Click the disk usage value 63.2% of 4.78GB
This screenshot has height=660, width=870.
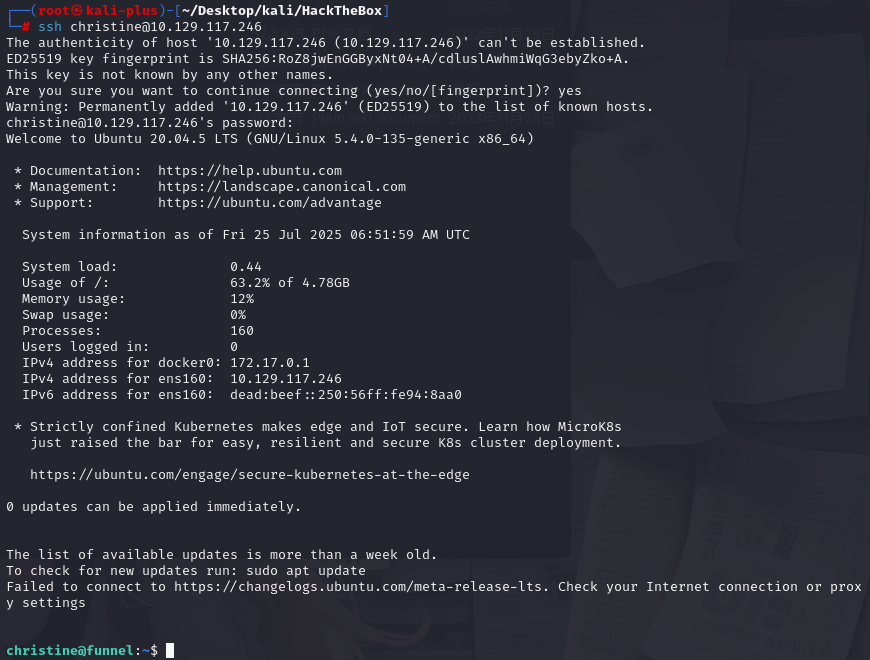click(289, 283)
